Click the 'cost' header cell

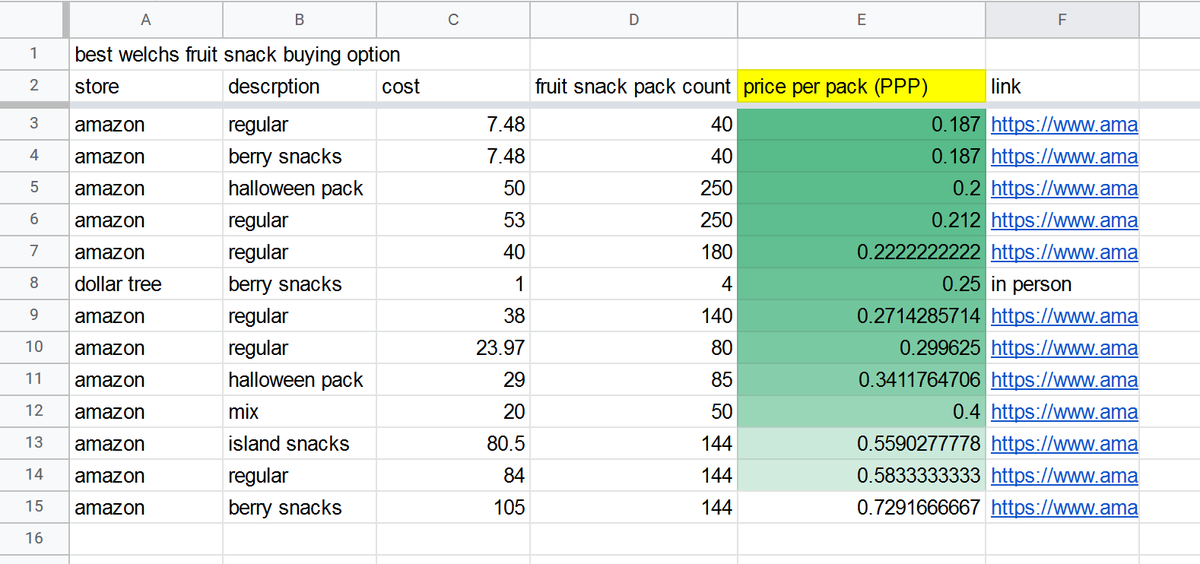pyautogui.click(x=453, y=86)
